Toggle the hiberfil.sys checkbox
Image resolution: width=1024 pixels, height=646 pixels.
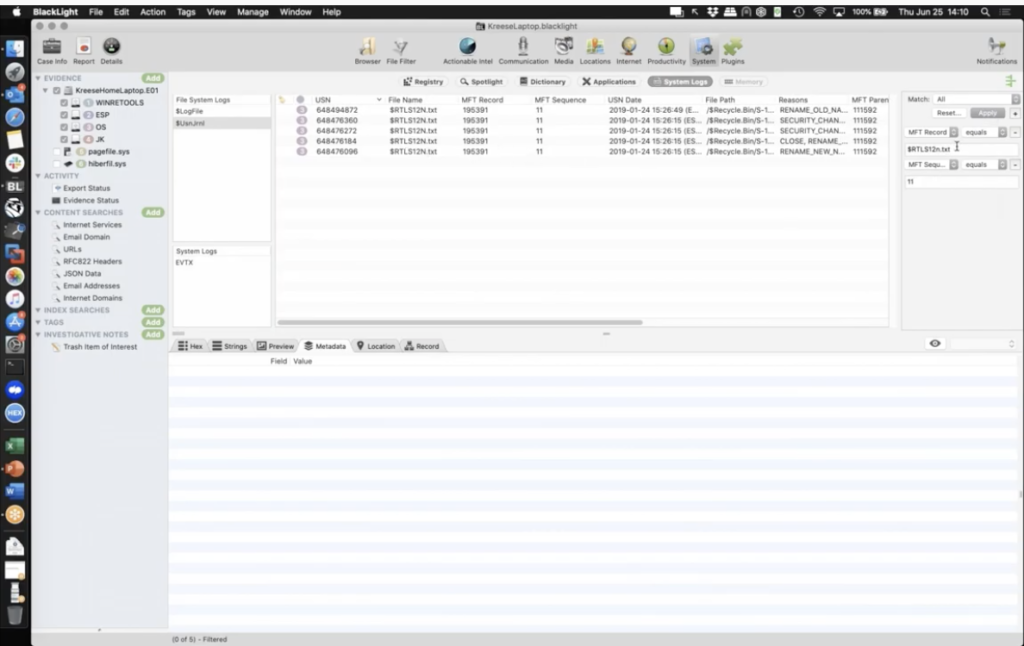point(57,164)
